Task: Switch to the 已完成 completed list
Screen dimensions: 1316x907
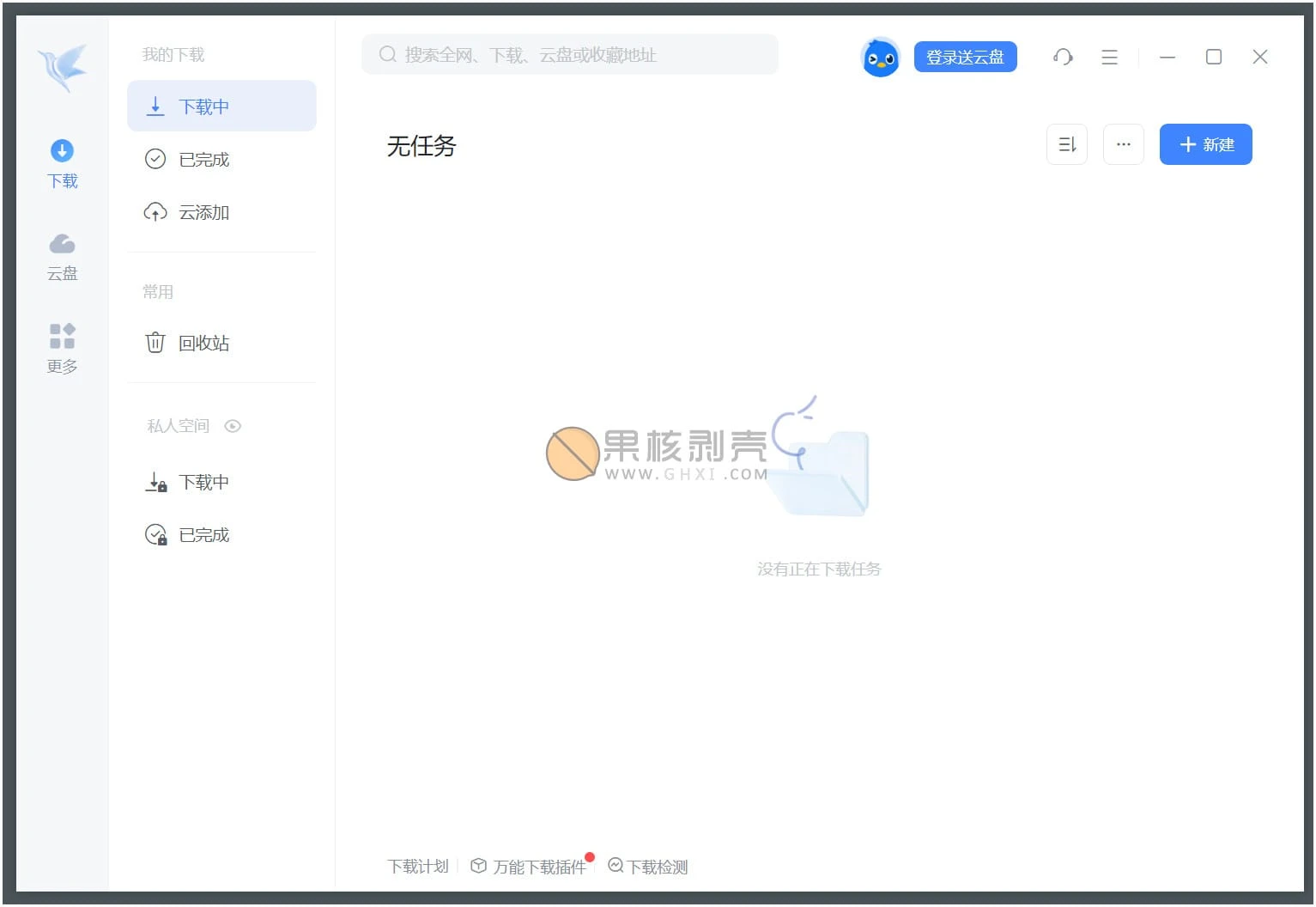Action: click(203, 160)
